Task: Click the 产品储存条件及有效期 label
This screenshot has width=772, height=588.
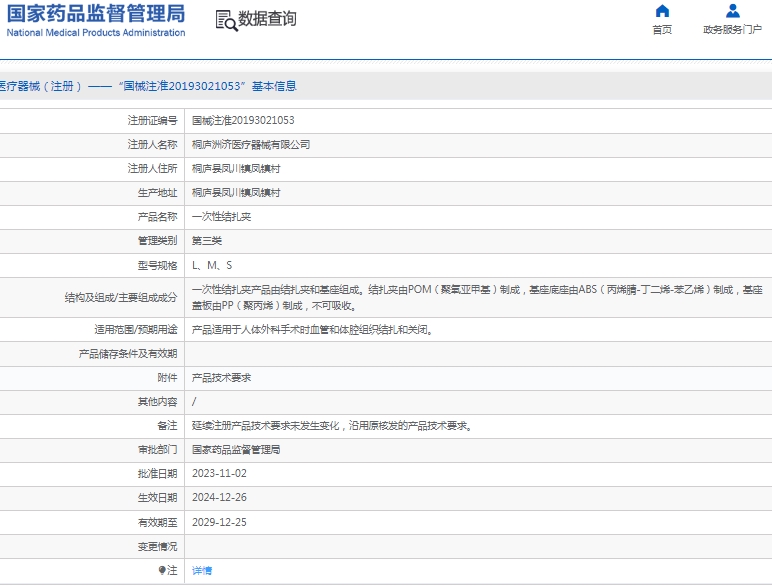Action: point(128,354)
